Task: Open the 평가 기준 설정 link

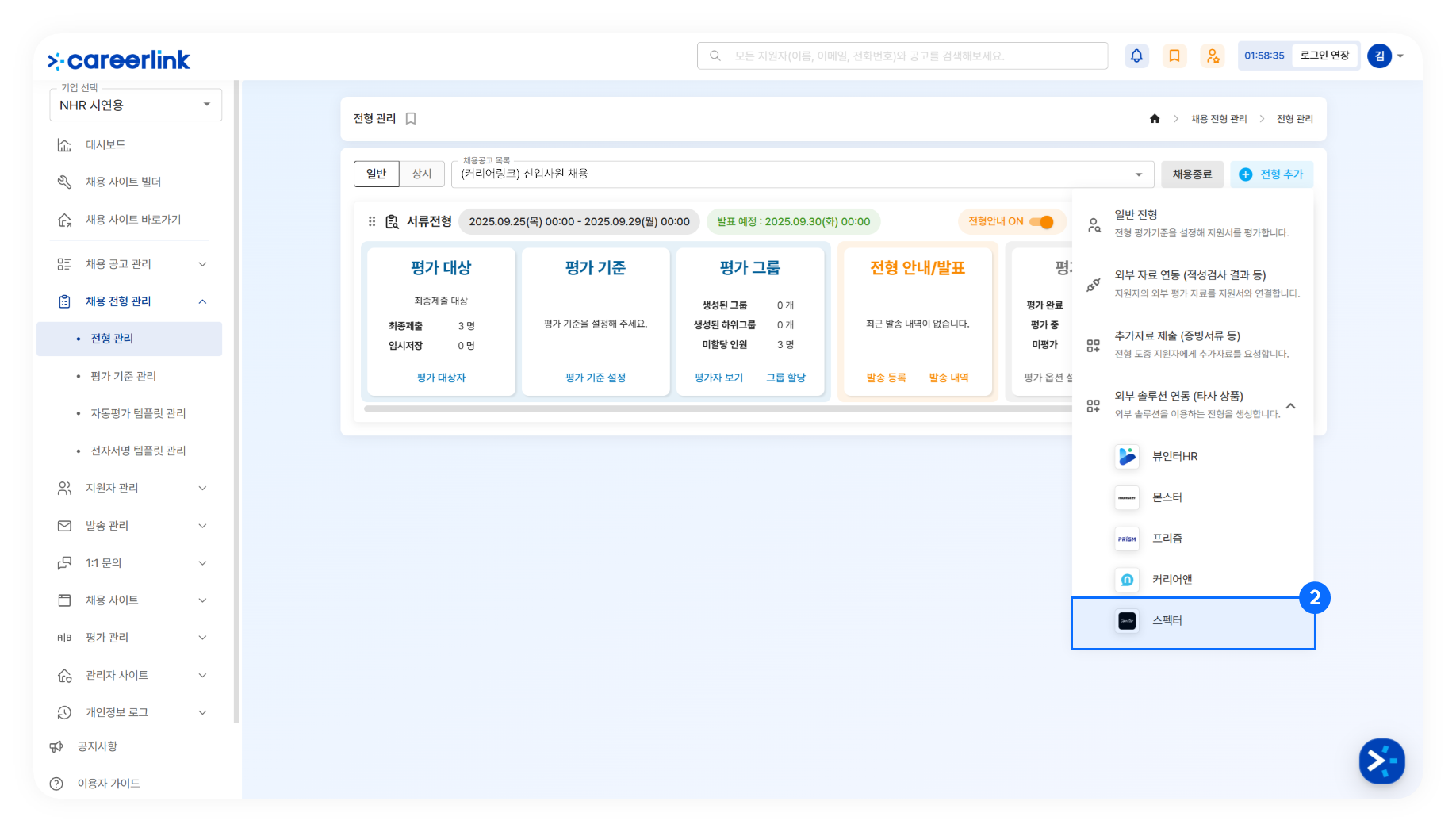Action: [596, 378]
